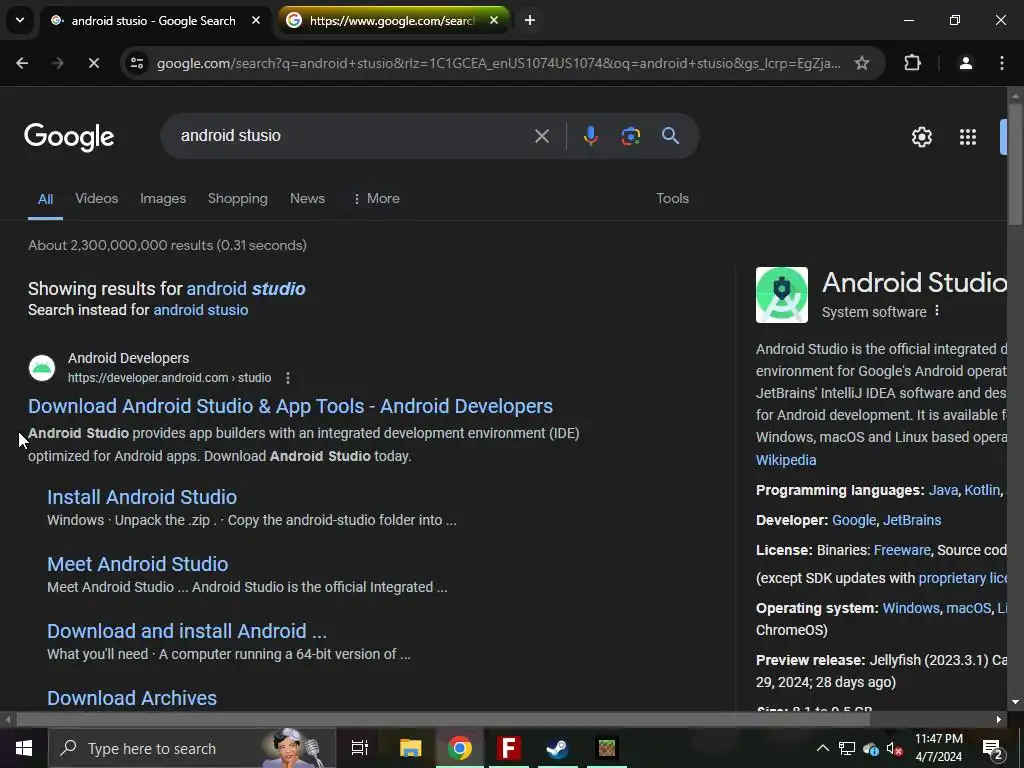This screenshot has height=768, width=1024.
Task: Switch to Videos results tab
Action: (x=97, y=199)
